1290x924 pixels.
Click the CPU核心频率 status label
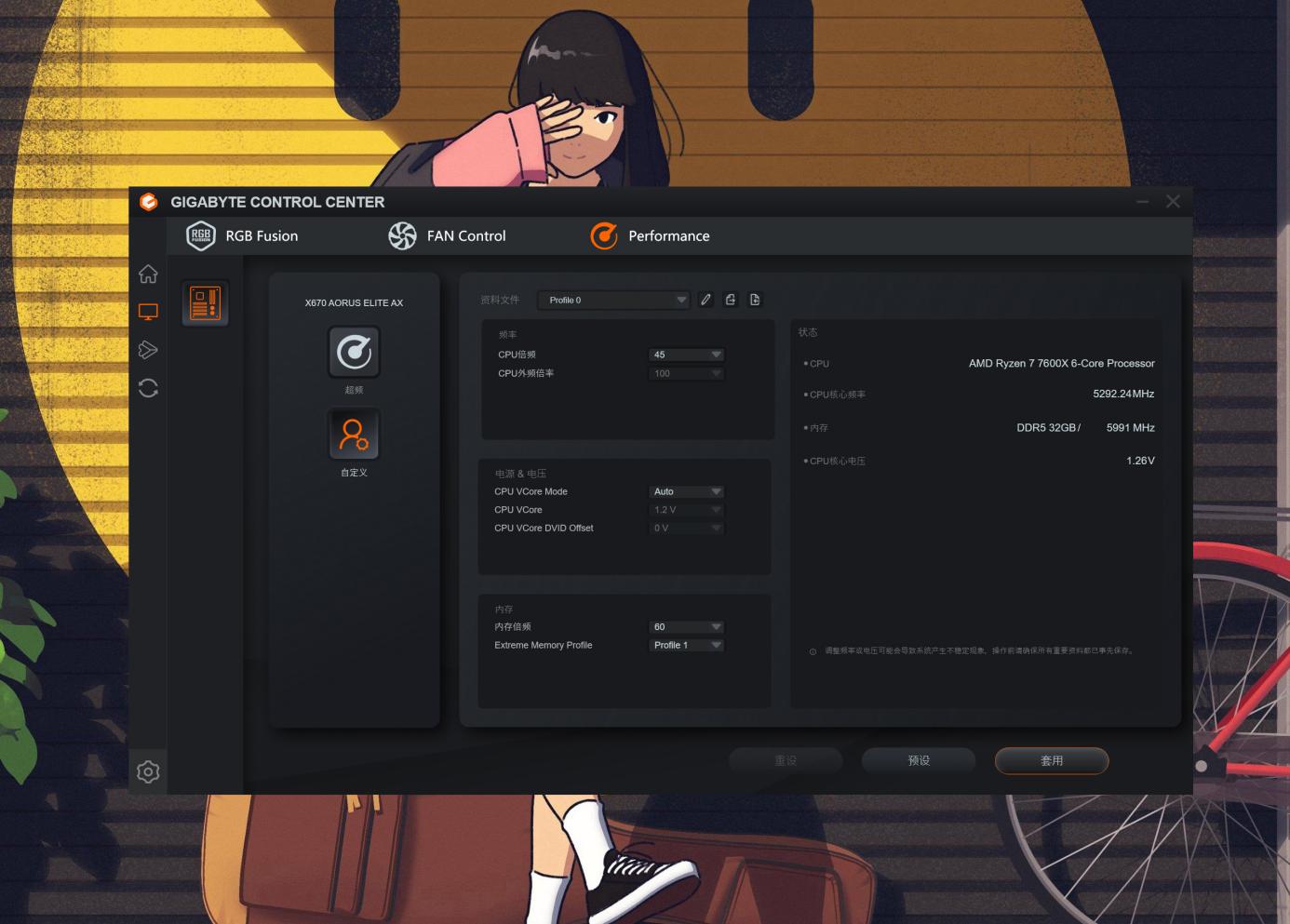click(x=838, y=395)
